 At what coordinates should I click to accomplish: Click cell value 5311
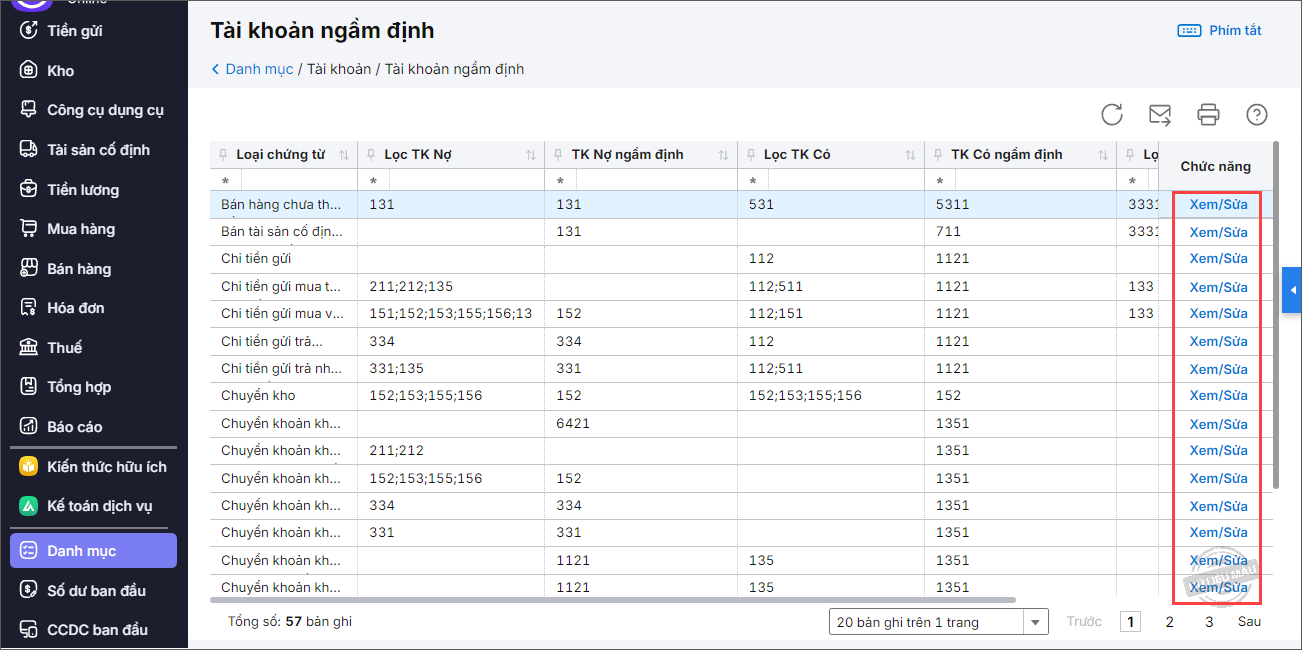tap(952, 204)
